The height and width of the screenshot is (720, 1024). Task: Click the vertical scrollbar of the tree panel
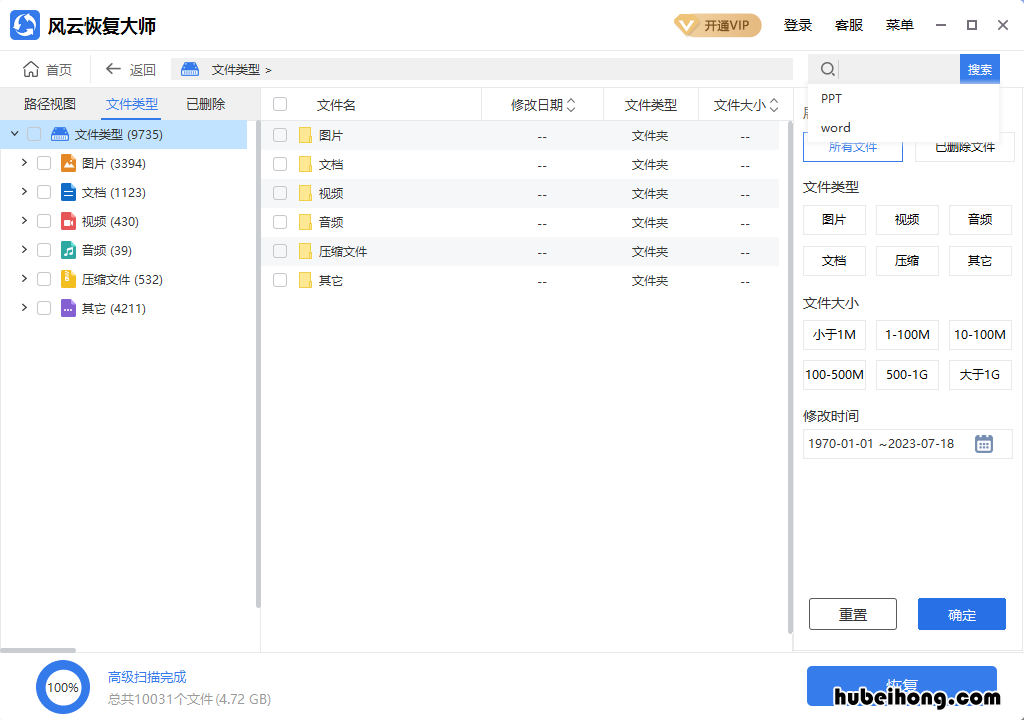click(258, 363)
